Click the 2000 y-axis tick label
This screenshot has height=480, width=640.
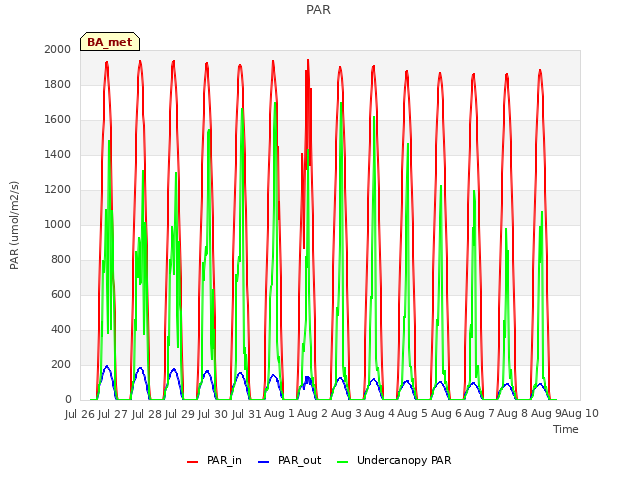point(58,49)
